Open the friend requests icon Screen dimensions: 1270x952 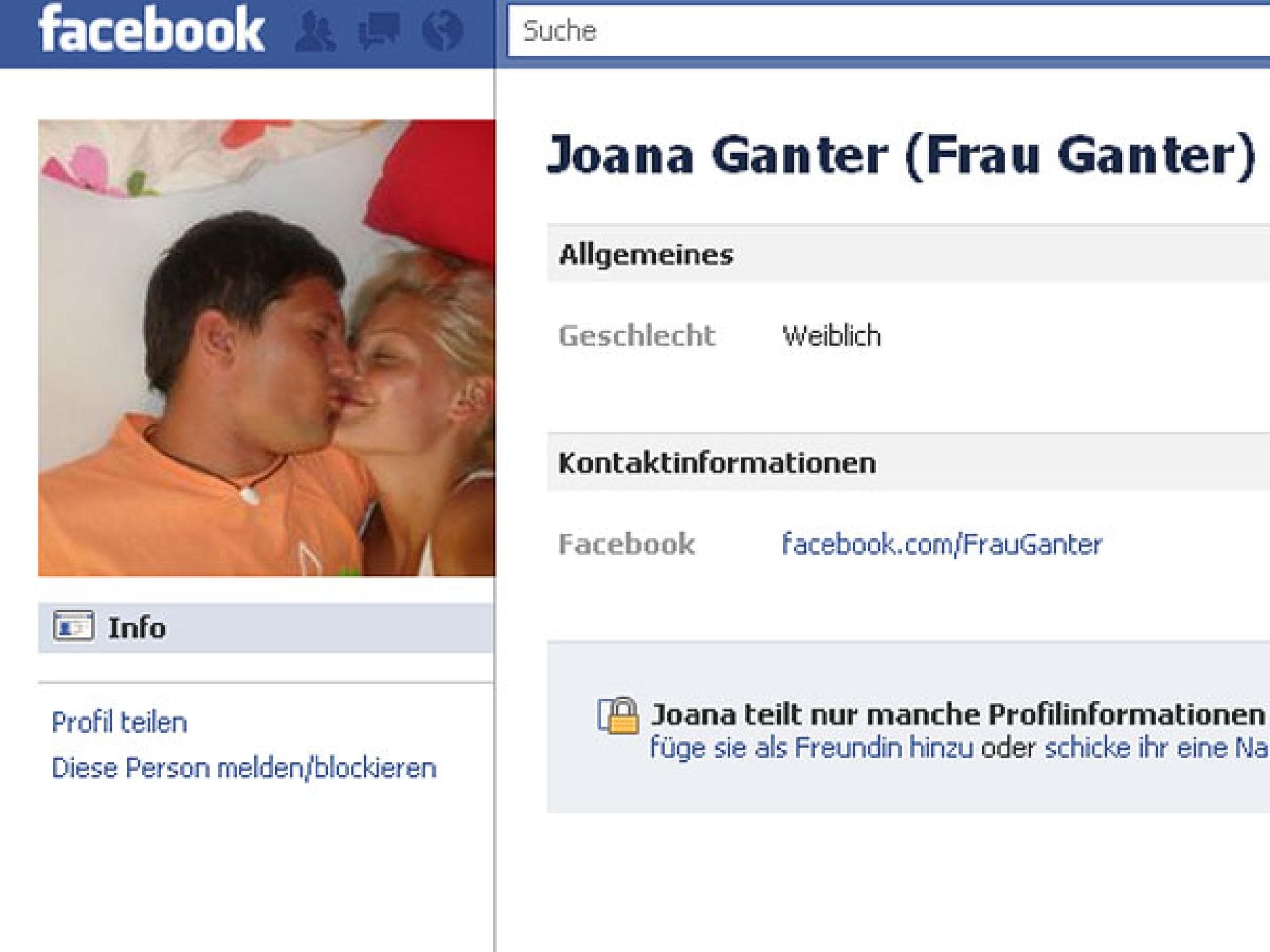point(315,32)
